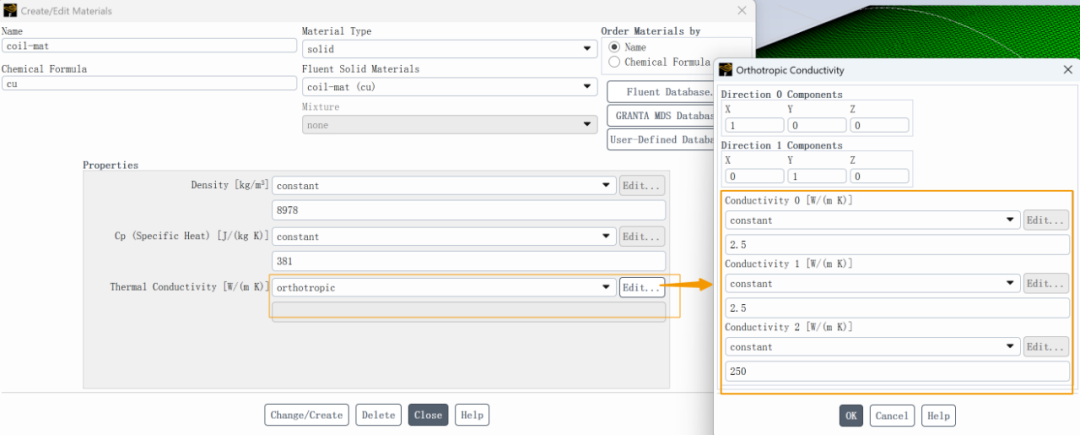Click the Direction 1 Y component field
This screenshot has height=435, width=1080.
(817, 176)
